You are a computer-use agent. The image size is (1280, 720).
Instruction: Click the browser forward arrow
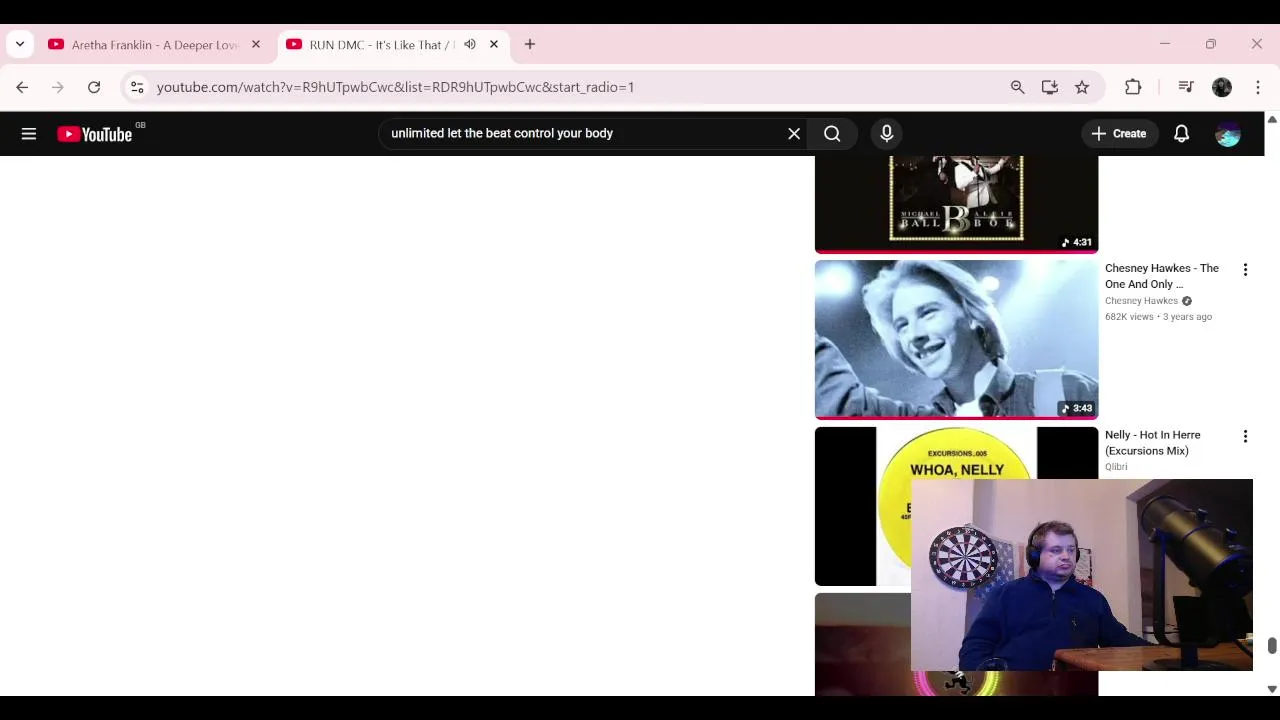(58, 87)
